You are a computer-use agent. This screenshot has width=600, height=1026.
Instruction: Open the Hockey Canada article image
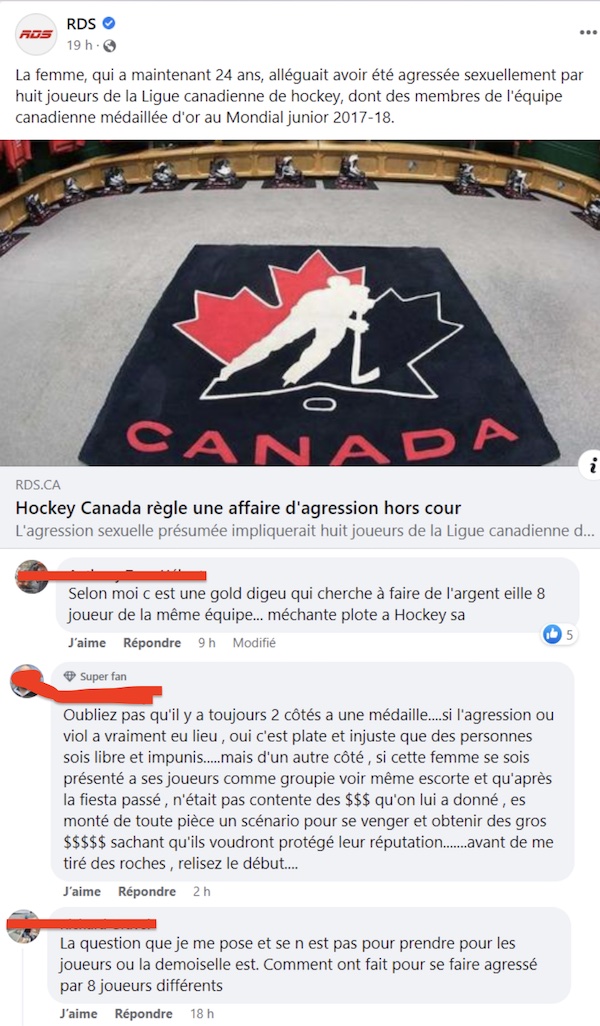pos(300,303)
